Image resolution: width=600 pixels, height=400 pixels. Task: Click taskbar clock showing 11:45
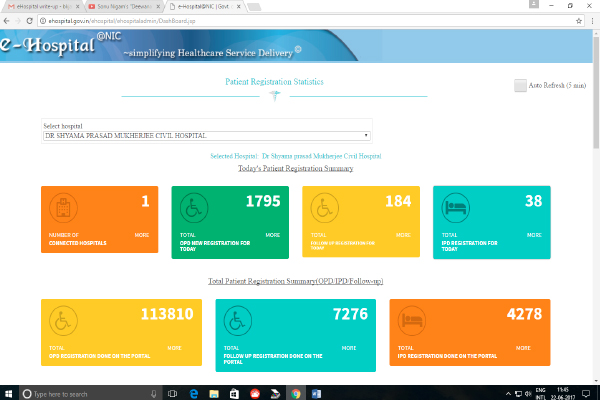(563, 394)
